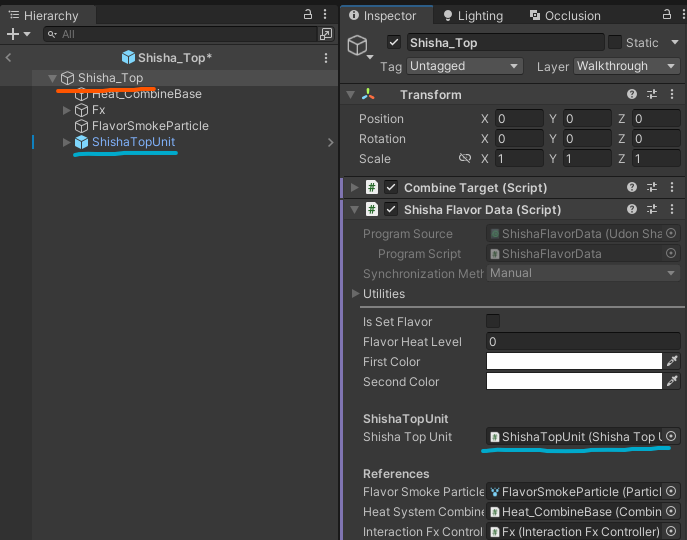Toggle the Shisha_Top active checkbox

coord(393,43)
